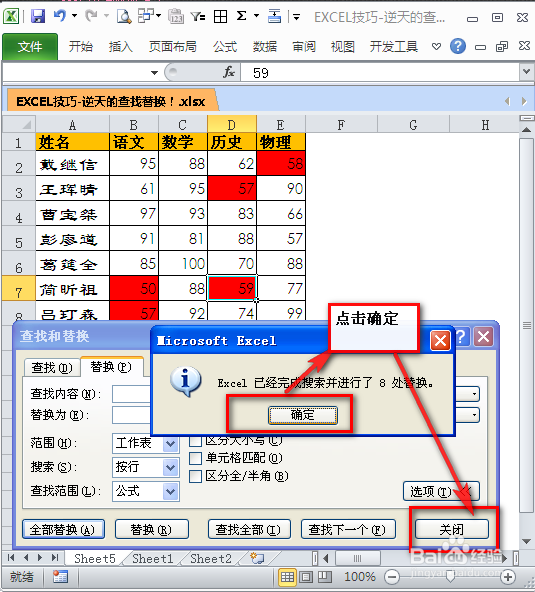This screenshot has height=592, width=535.
Task: Open the Undo history dropdown arrow
Action: pyautogui.click(x=74, y=16)
